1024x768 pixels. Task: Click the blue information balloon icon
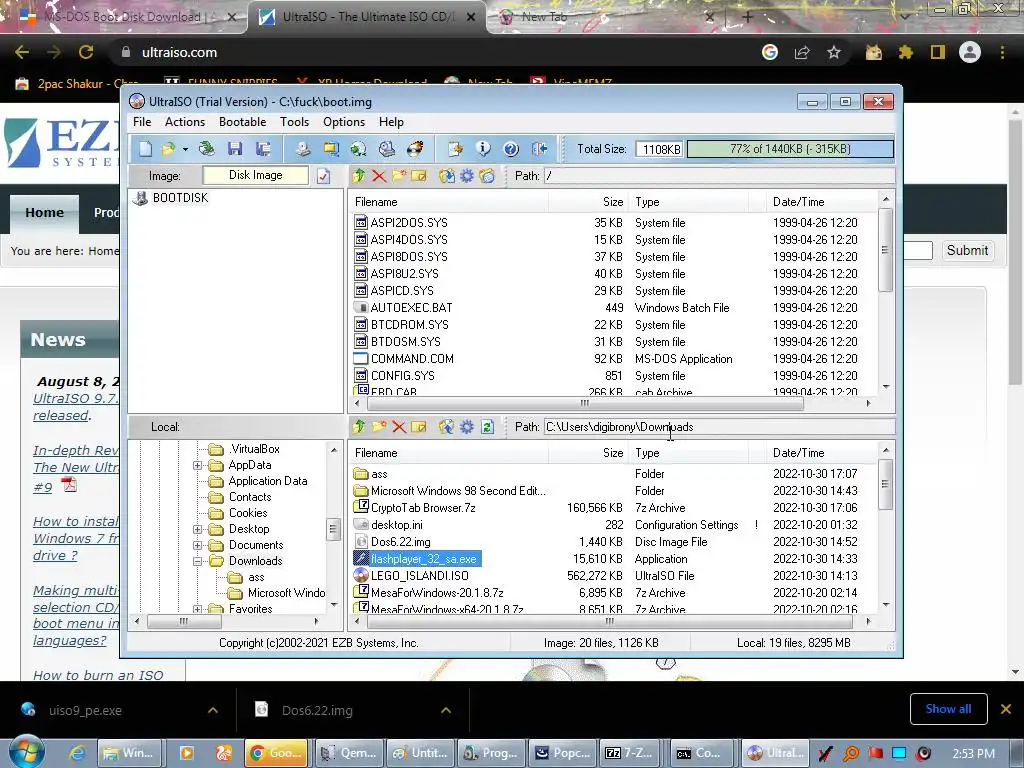pyautogui.click(x=483, y=150)
